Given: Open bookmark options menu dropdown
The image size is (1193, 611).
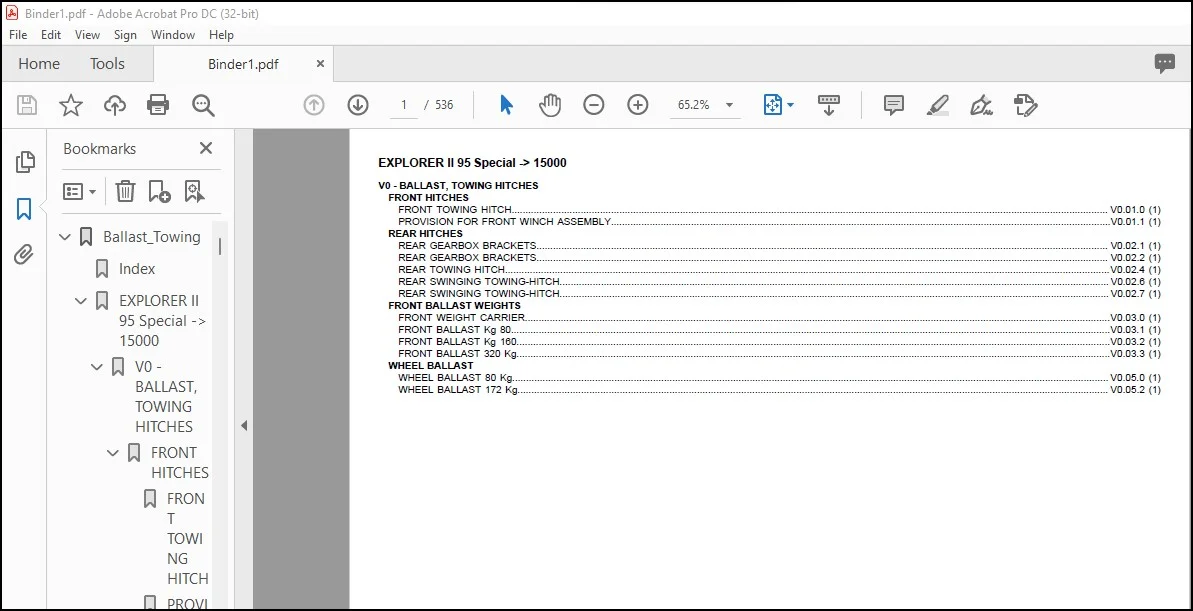Looking at the screenshot, I should [x=79, y=191].
